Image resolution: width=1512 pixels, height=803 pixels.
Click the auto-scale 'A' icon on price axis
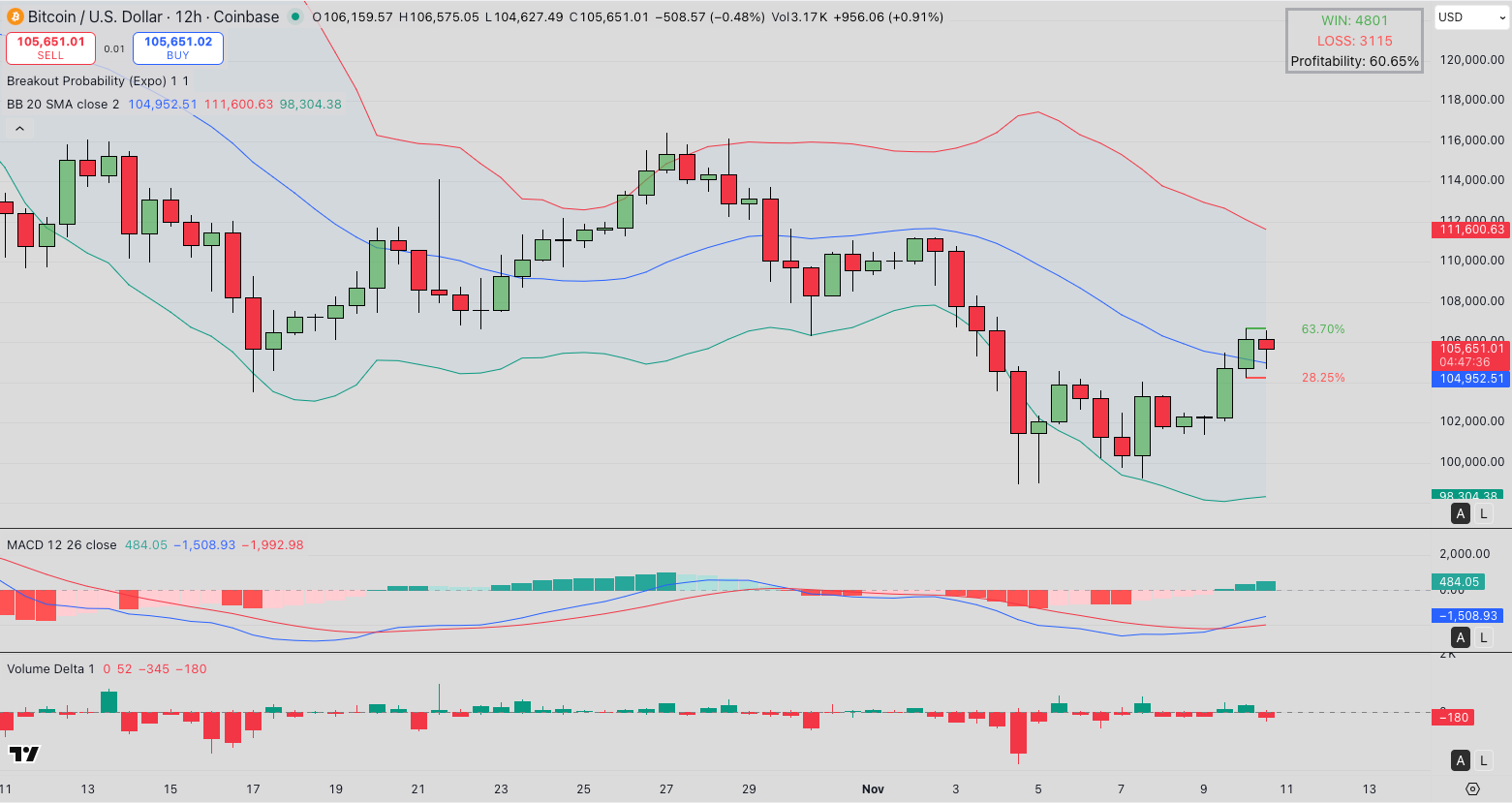[1461, 513]
